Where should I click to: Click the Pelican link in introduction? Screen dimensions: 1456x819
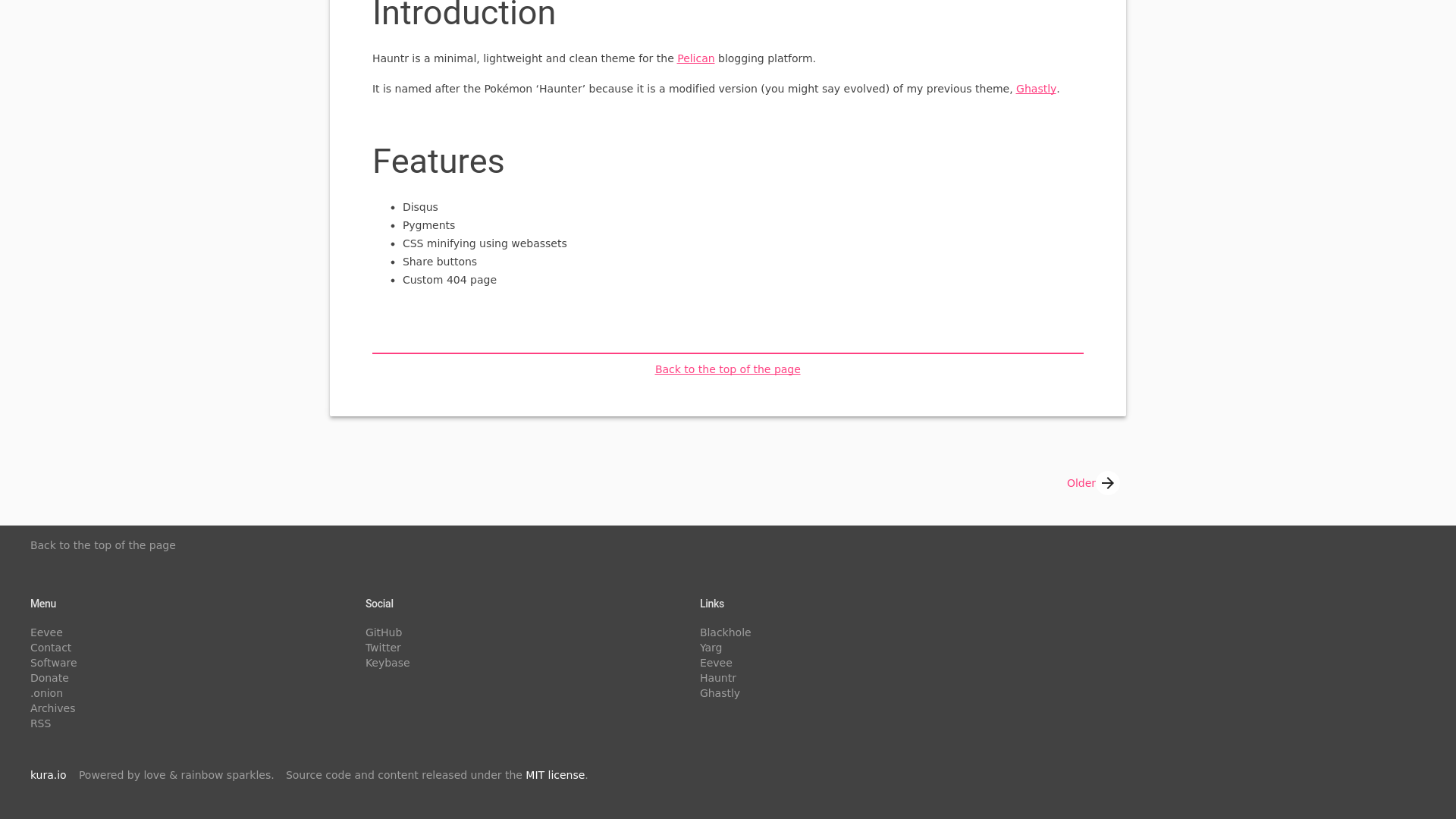(x=696, y=58)
